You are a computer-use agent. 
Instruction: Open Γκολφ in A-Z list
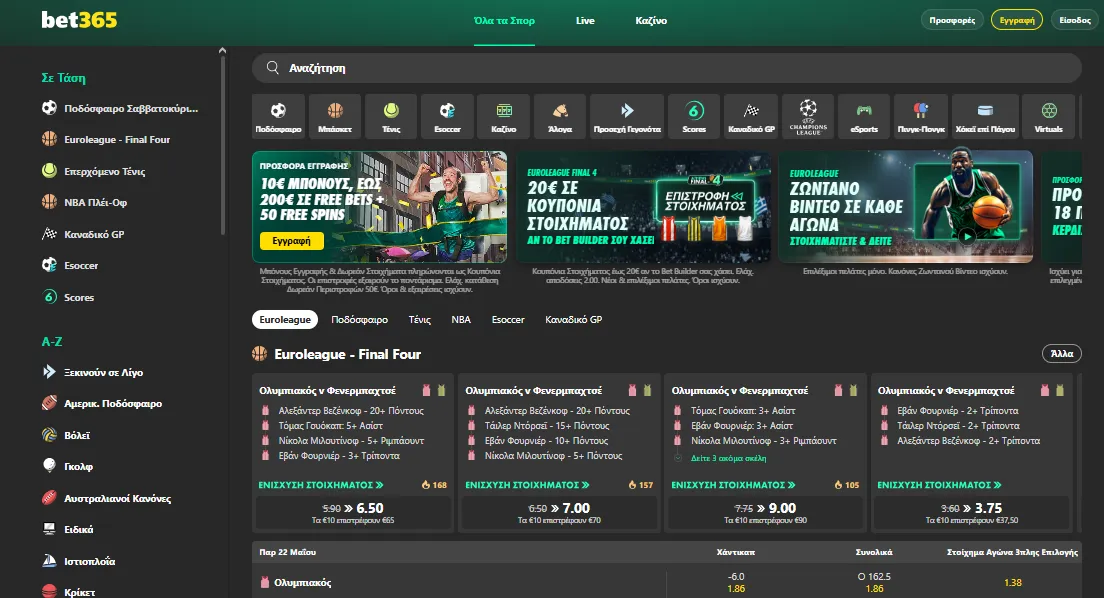[67, 466]
